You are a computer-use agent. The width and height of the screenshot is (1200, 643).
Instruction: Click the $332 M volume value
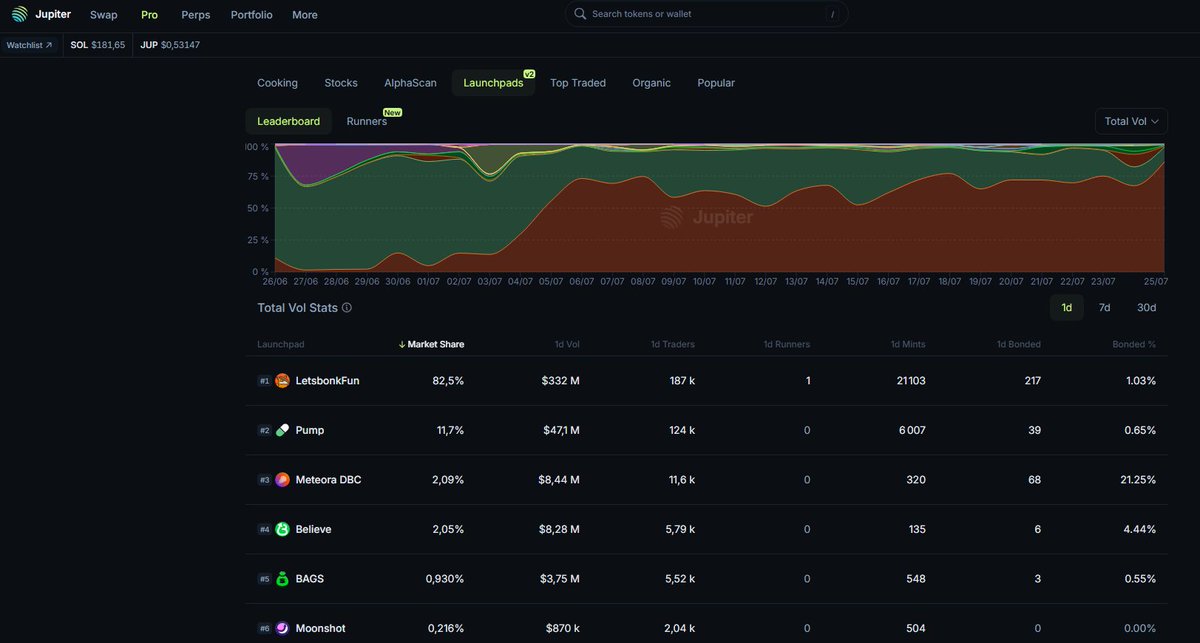(x=560, y=381)
